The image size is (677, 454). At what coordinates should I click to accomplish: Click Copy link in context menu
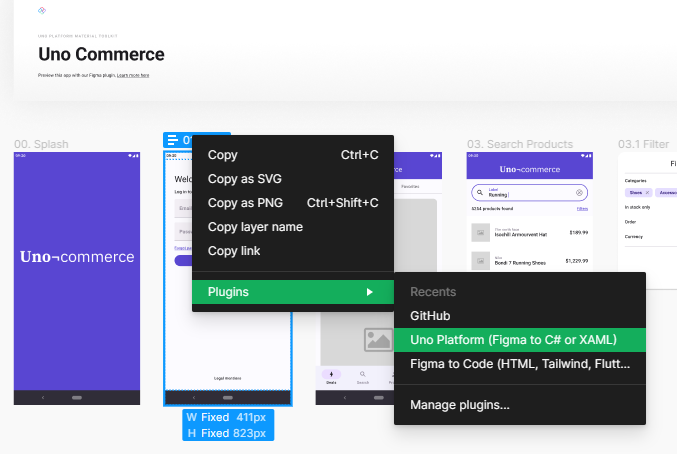click(234, 251)
